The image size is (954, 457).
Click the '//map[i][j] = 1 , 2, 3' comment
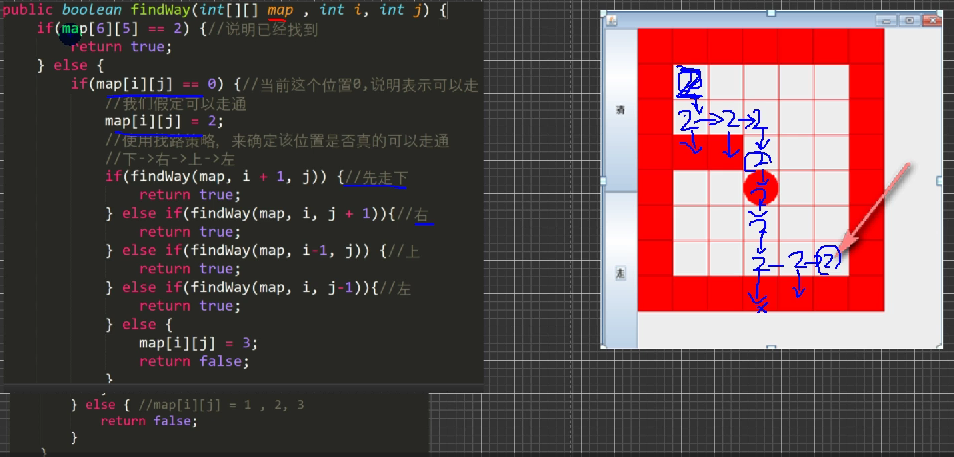pyautogui.click(x=221, y=405)
